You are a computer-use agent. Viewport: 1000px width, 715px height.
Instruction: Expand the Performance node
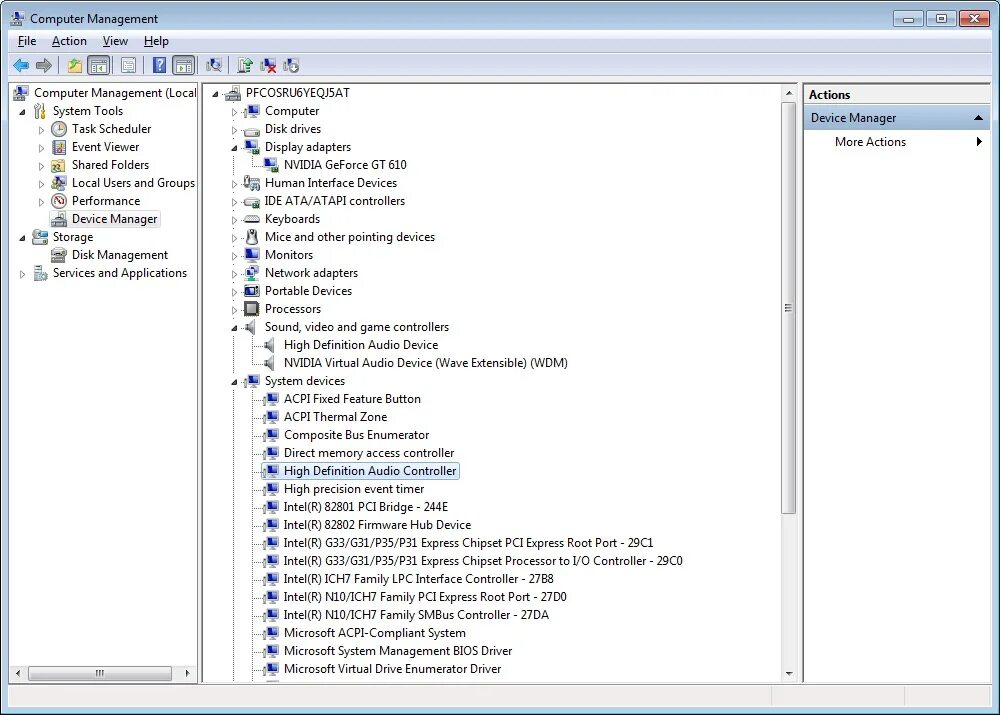point(41,202)
